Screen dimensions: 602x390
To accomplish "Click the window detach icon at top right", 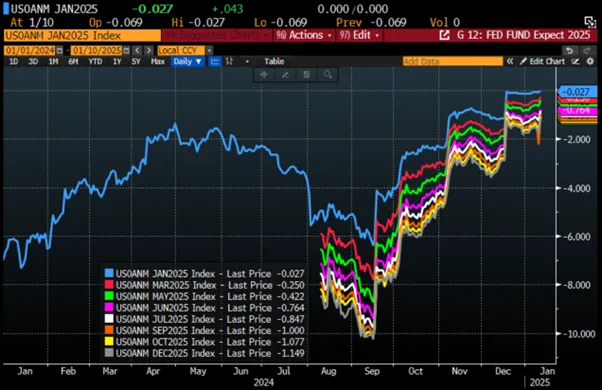I will (589, 21).
